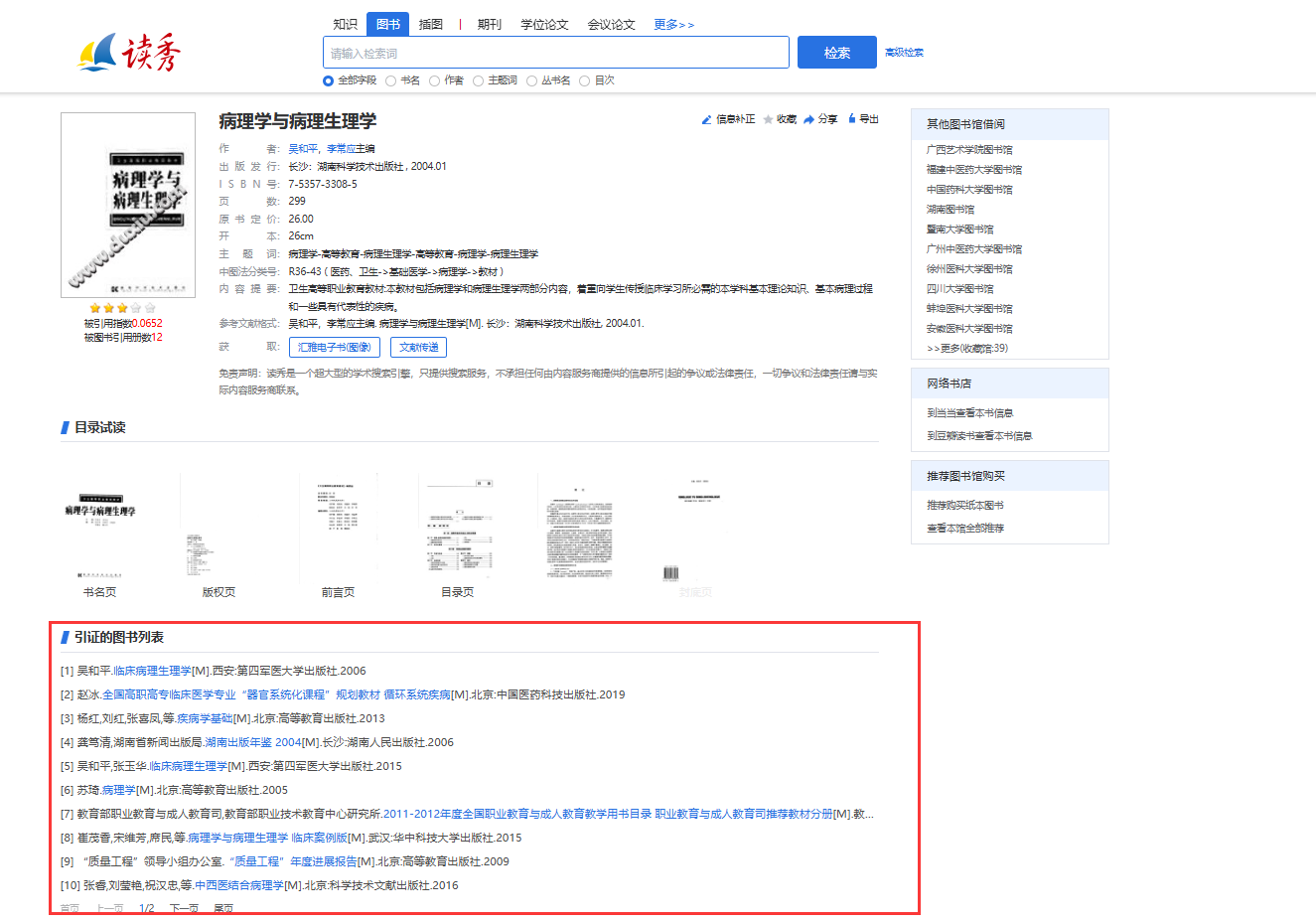Click the 请输入检索词 search box
This screenshot has width=1316, height=924.
555,53
